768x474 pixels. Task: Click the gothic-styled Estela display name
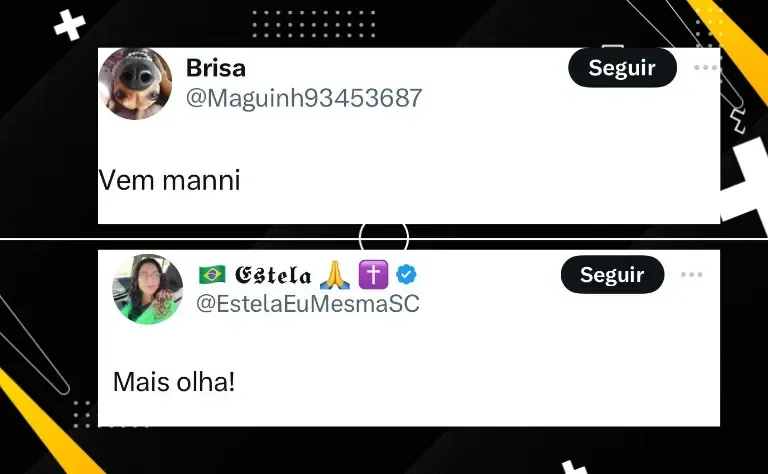point(273,275)
